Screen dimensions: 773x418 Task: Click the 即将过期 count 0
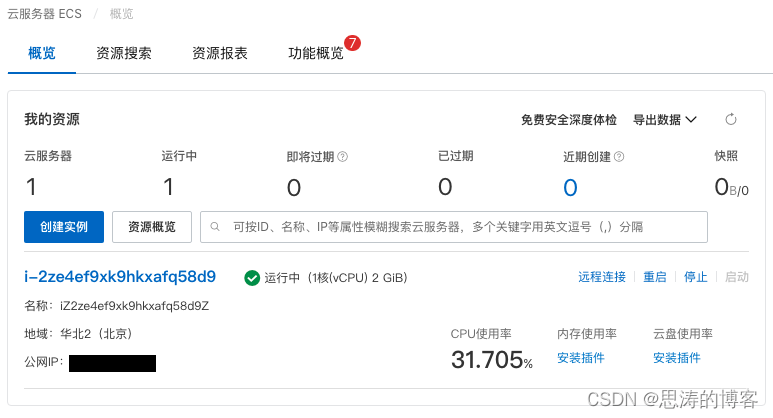click(294, 188)
